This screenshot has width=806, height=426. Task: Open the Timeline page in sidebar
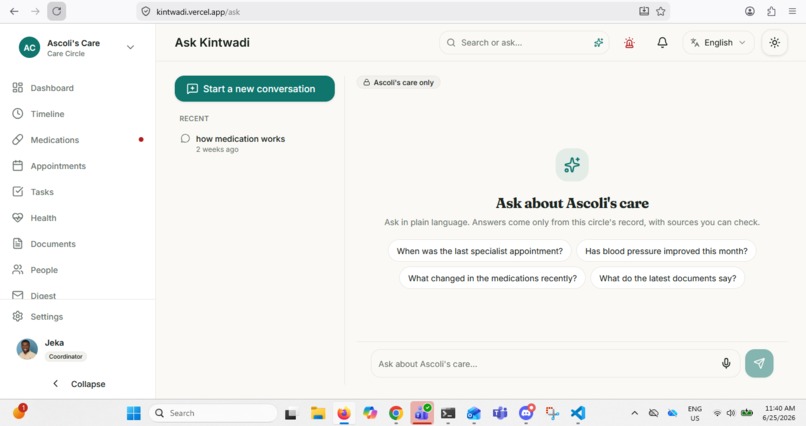coord(77,114)
